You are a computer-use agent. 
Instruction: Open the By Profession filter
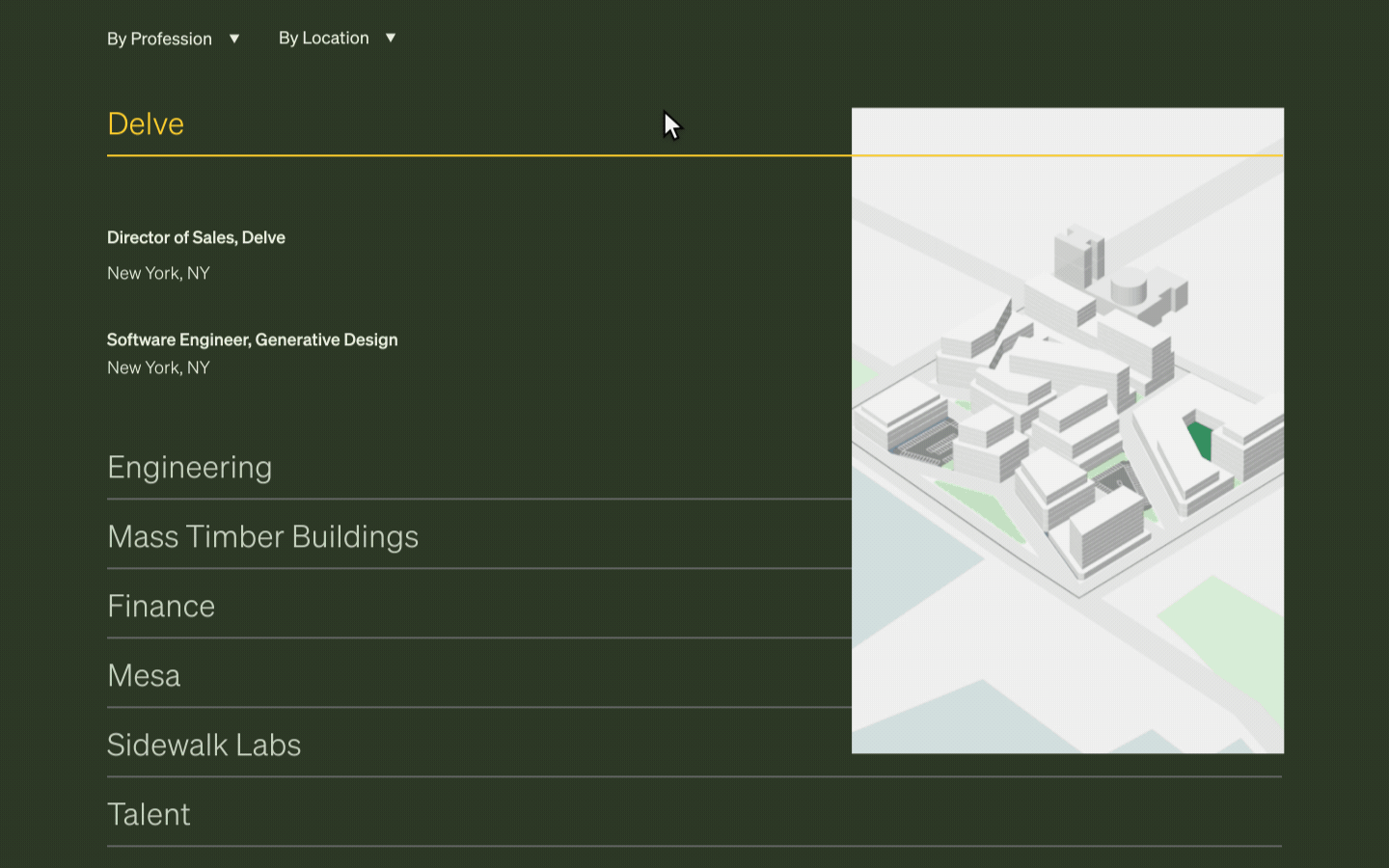(x=159, y=39)
